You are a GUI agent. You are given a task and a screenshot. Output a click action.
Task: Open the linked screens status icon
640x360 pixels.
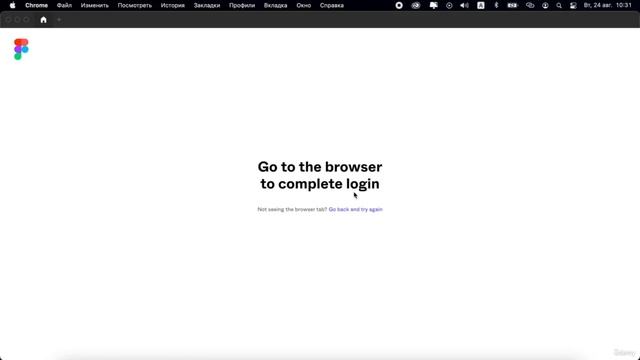point(530,5)
